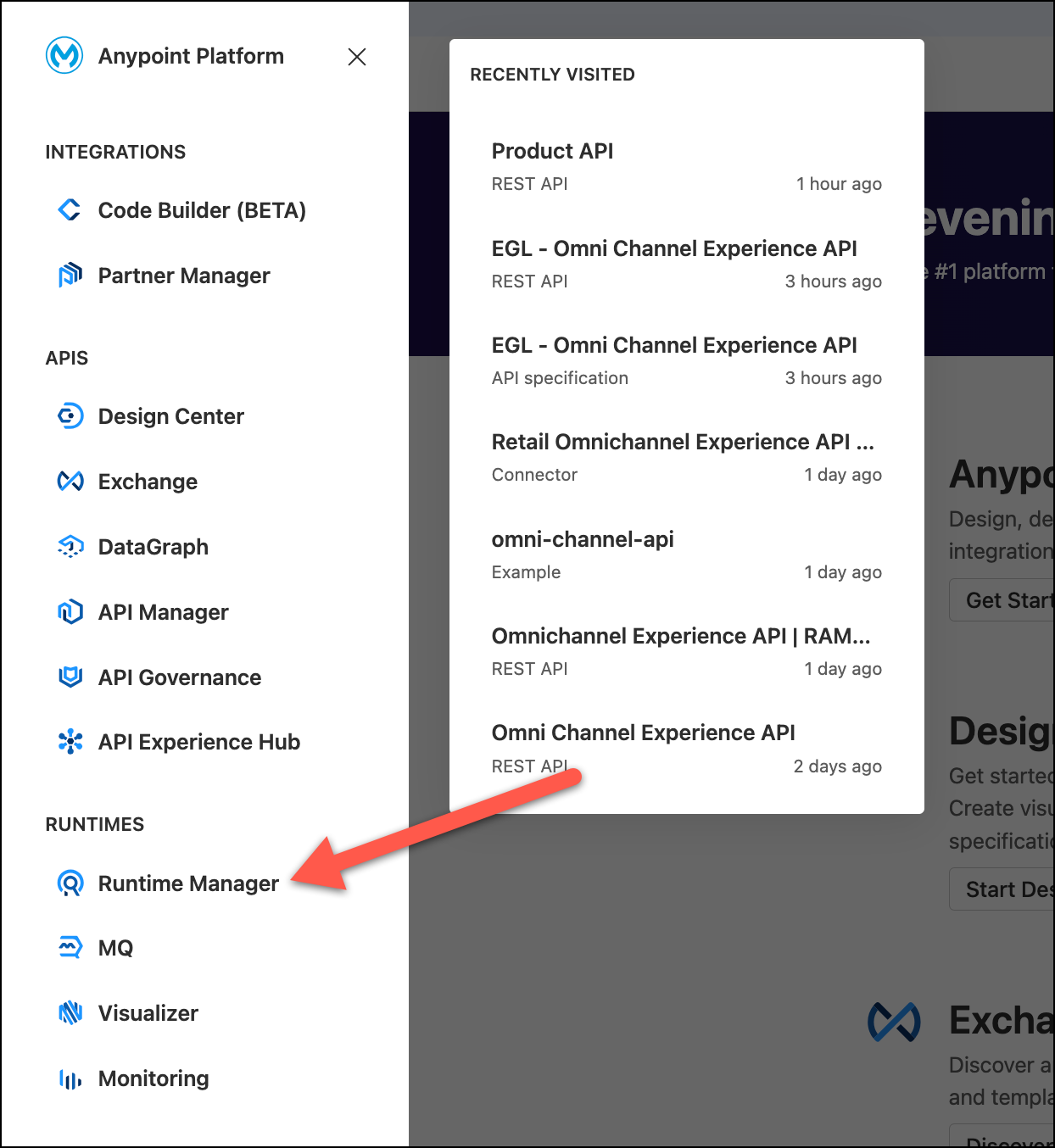Image resolution: width=1055 pixels, height=1148 pixels.
Task: Click the DataGraph icon
Action: click(70, 546)
